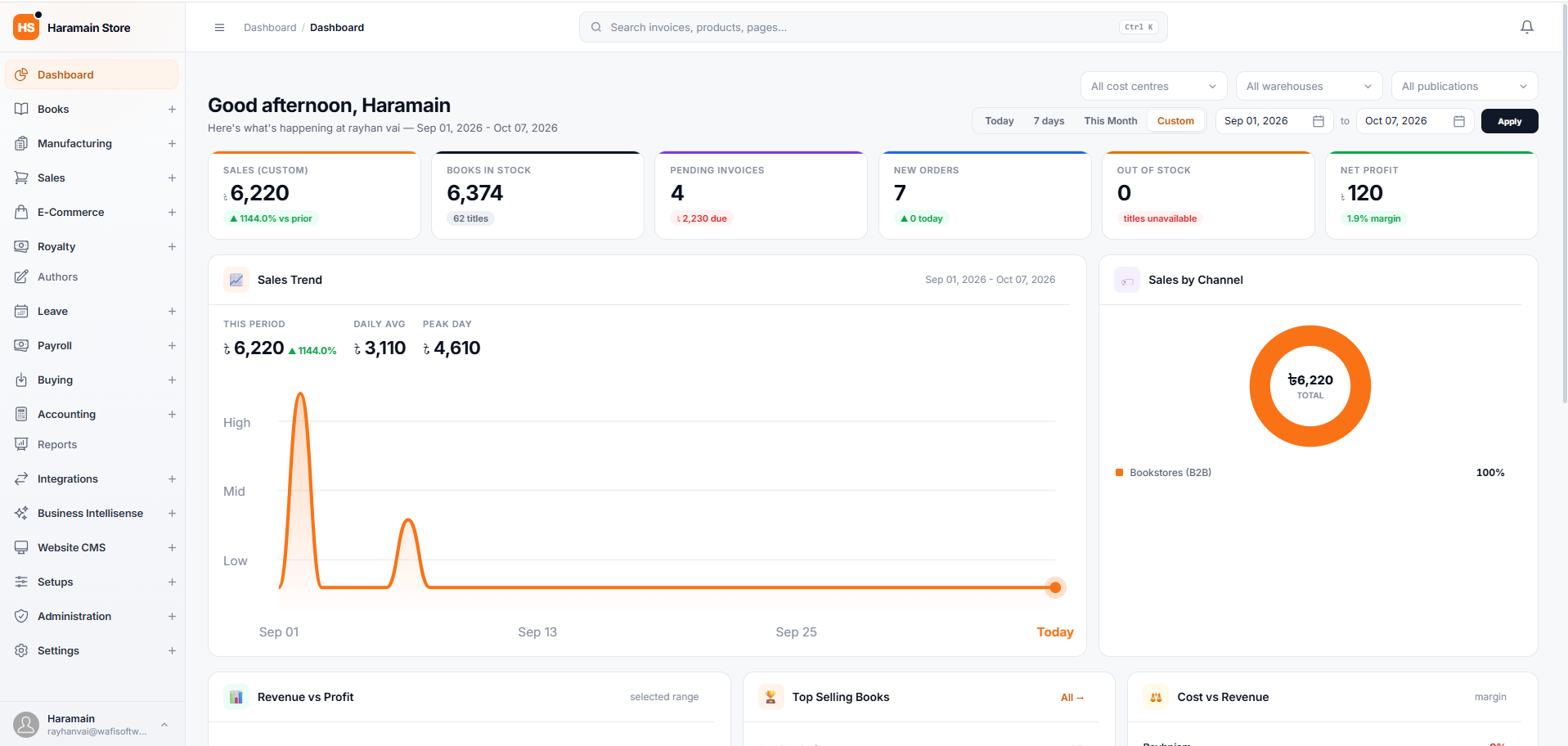1568x746 pixels.
Task: Click the Royalty sidebar icon
Action: (21, 246)
